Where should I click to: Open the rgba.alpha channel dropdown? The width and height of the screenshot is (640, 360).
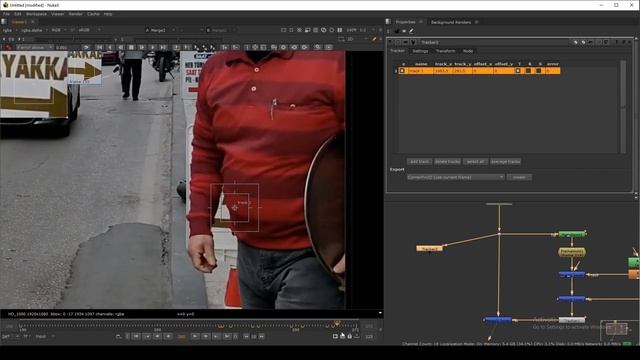35,30
